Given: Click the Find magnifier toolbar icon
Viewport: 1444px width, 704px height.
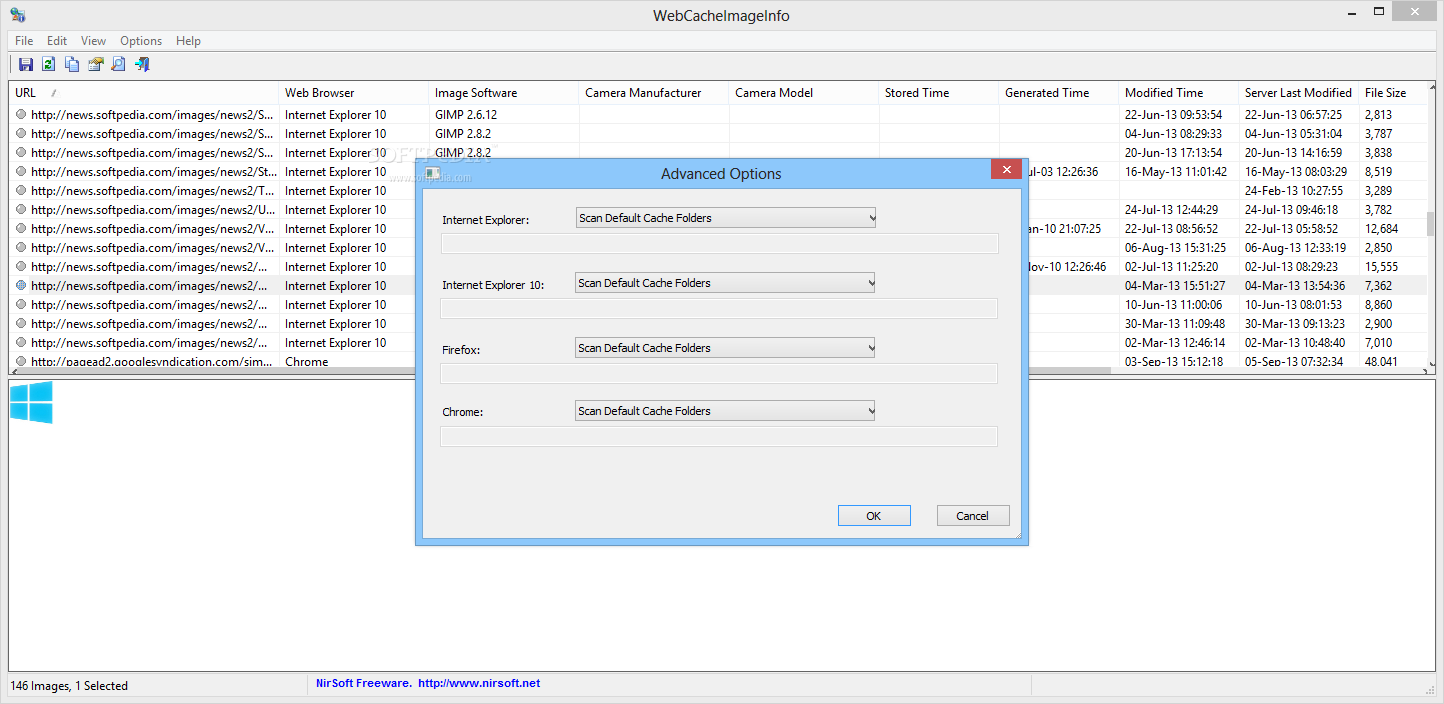Looking at the screenshot, I should coord(118,65).
